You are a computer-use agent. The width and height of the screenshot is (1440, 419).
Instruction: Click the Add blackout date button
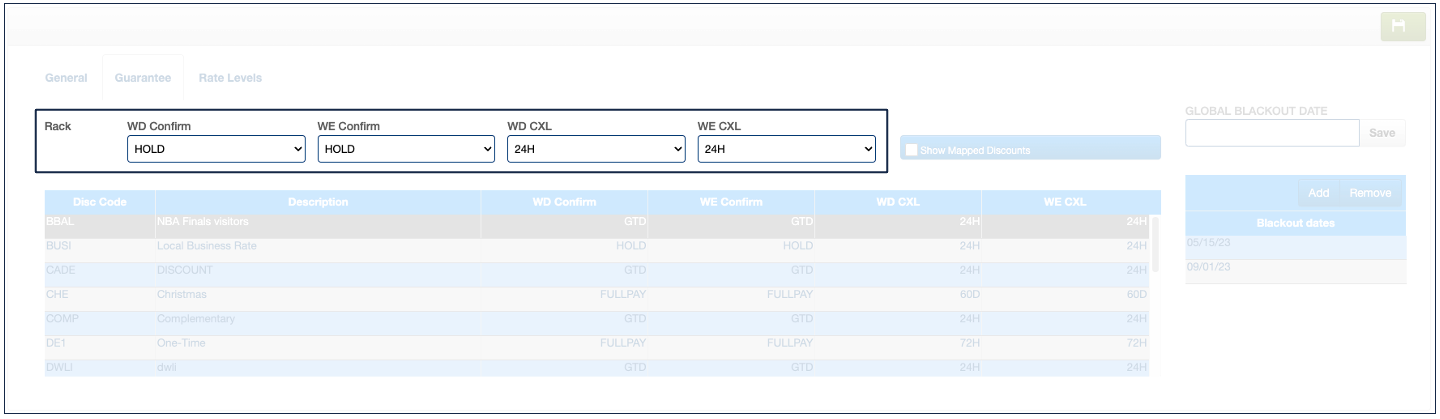1318,193
